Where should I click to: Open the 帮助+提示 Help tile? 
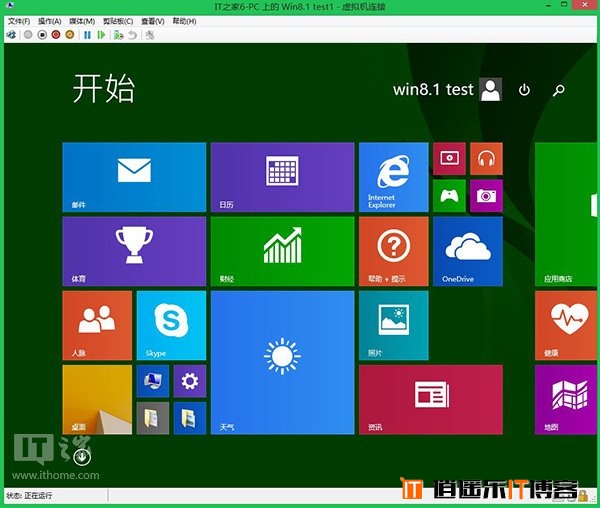[393, 251]
